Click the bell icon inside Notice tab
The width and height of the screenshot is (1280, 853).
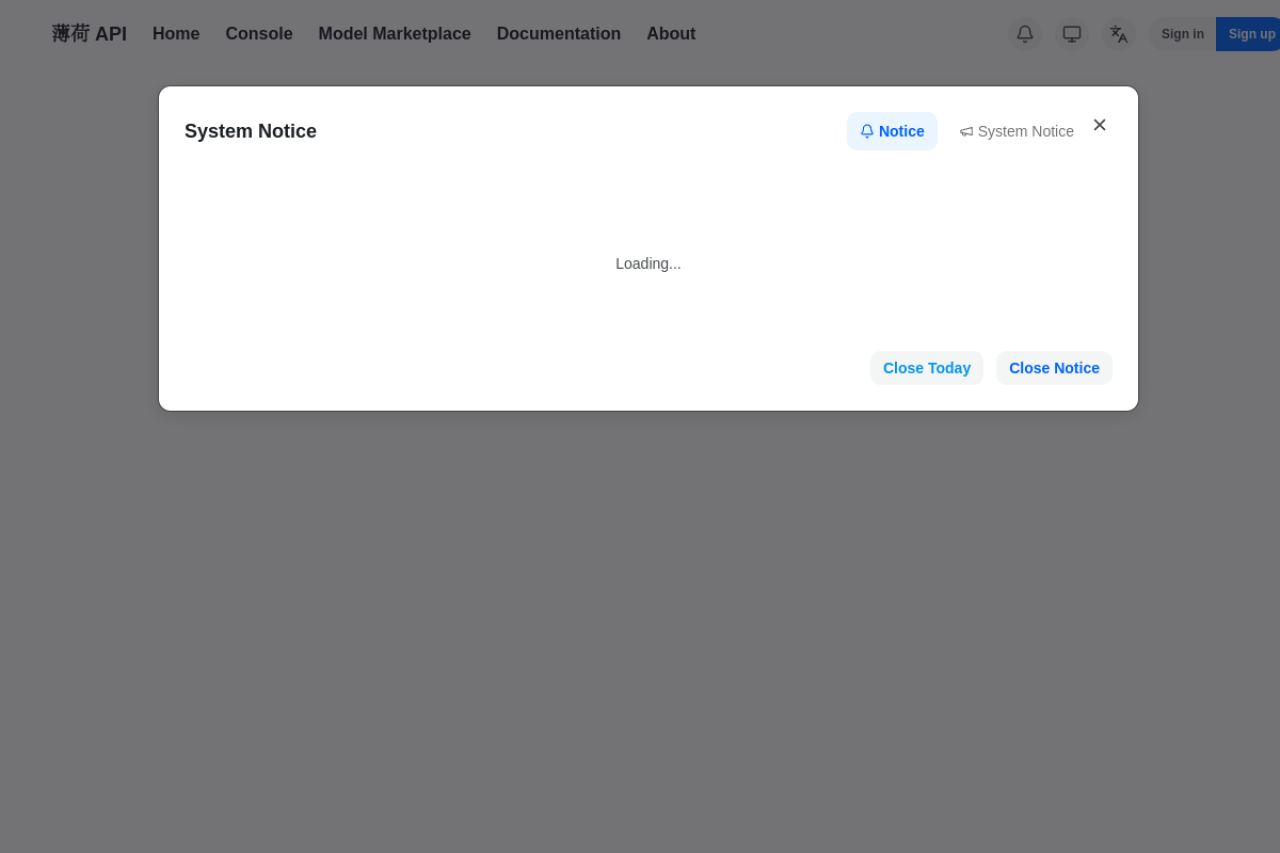(867, 131)
